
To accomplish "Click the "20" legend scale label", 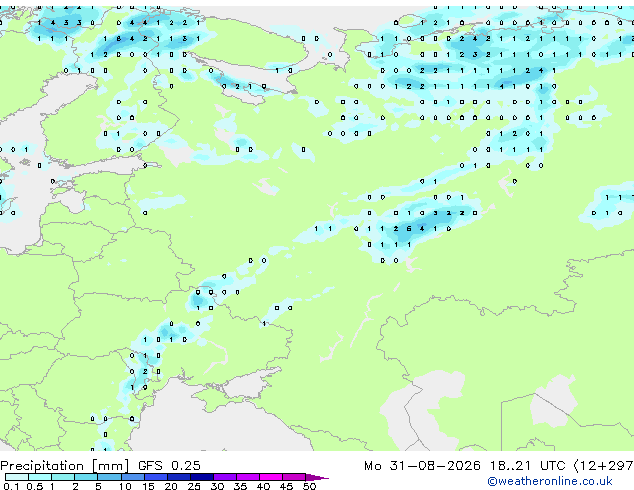I will (171, 486).
